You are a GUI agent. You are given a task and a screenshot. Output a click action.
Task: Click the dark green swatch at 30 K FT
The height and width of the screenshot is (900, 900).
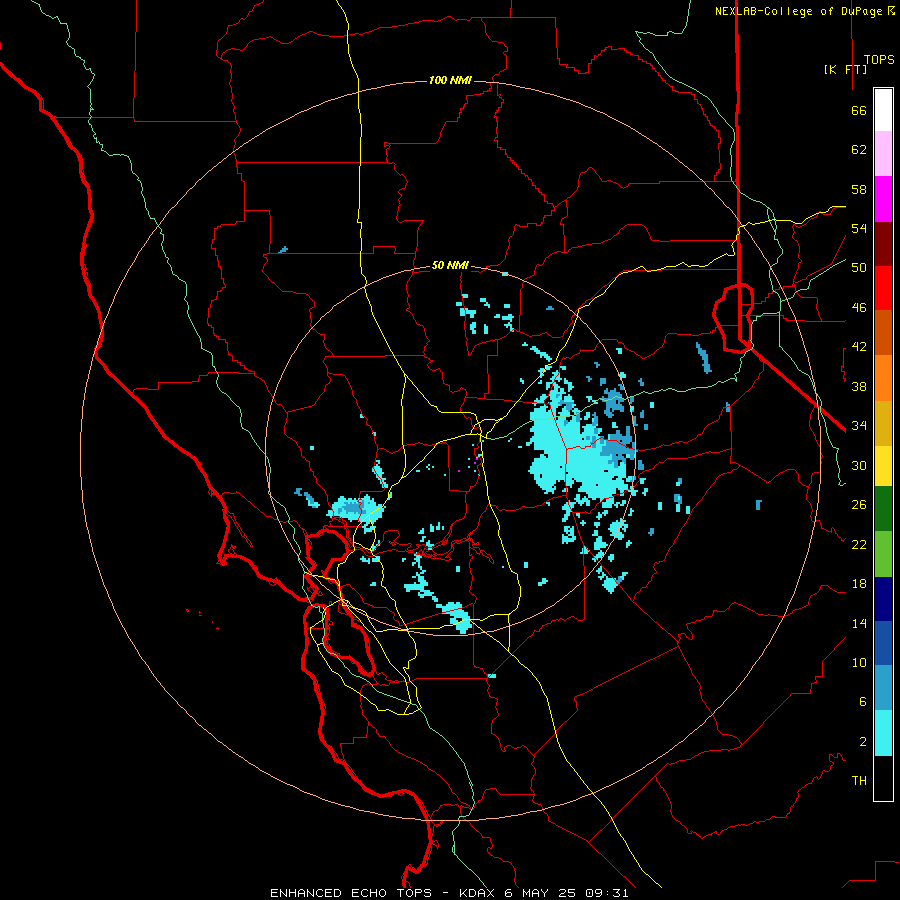point(883,509)
